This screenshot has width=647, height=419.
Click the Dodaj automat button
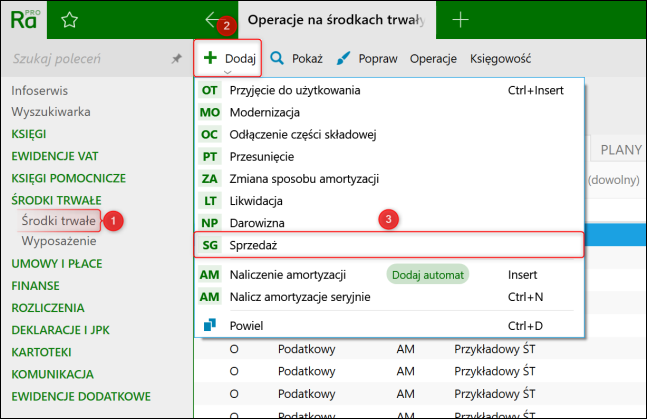pyautogui.click(x=427, y=275)
